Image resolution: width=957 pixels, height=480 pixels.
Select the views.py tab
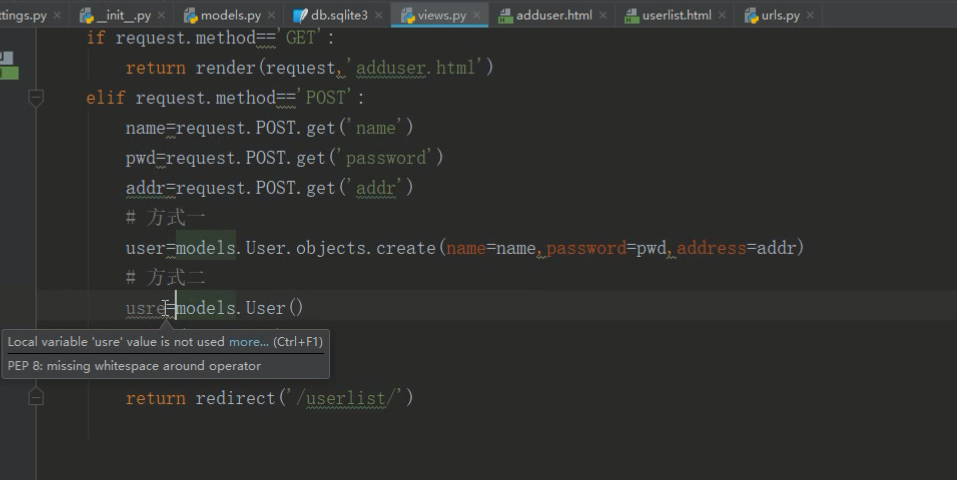(441, 15)
